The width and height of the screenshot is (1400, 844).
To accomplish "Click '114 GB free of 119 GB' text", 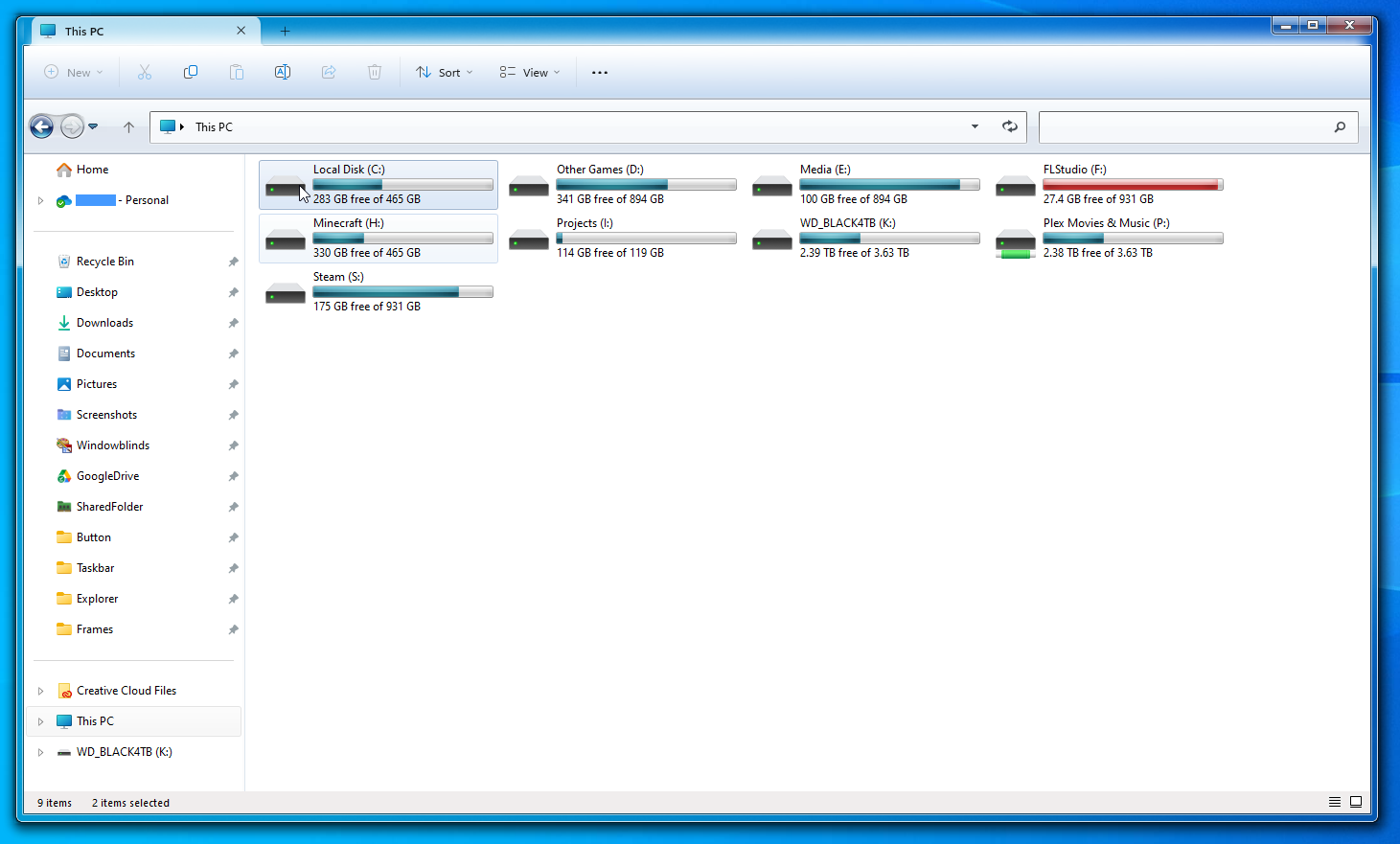I will (610, 253).
